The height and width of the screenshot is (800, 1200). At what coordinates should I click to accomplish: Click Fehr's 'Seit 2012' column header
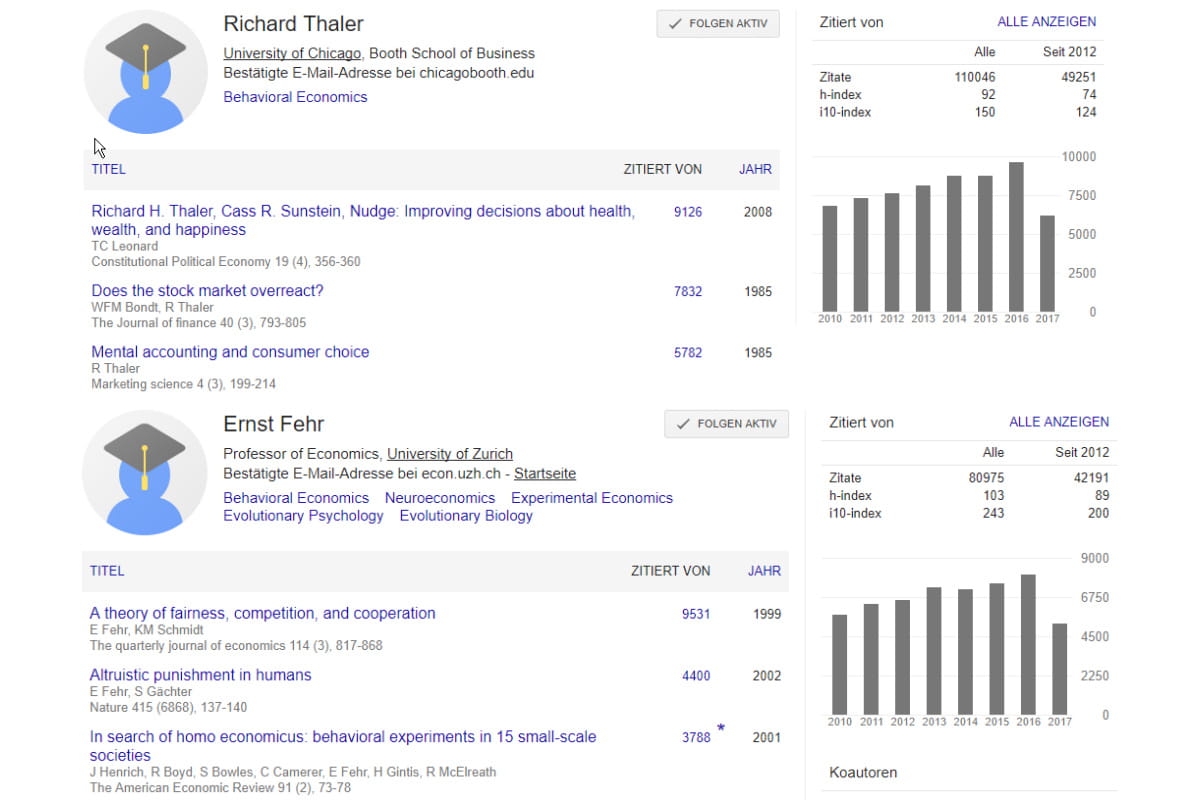tap(1082, 452)
